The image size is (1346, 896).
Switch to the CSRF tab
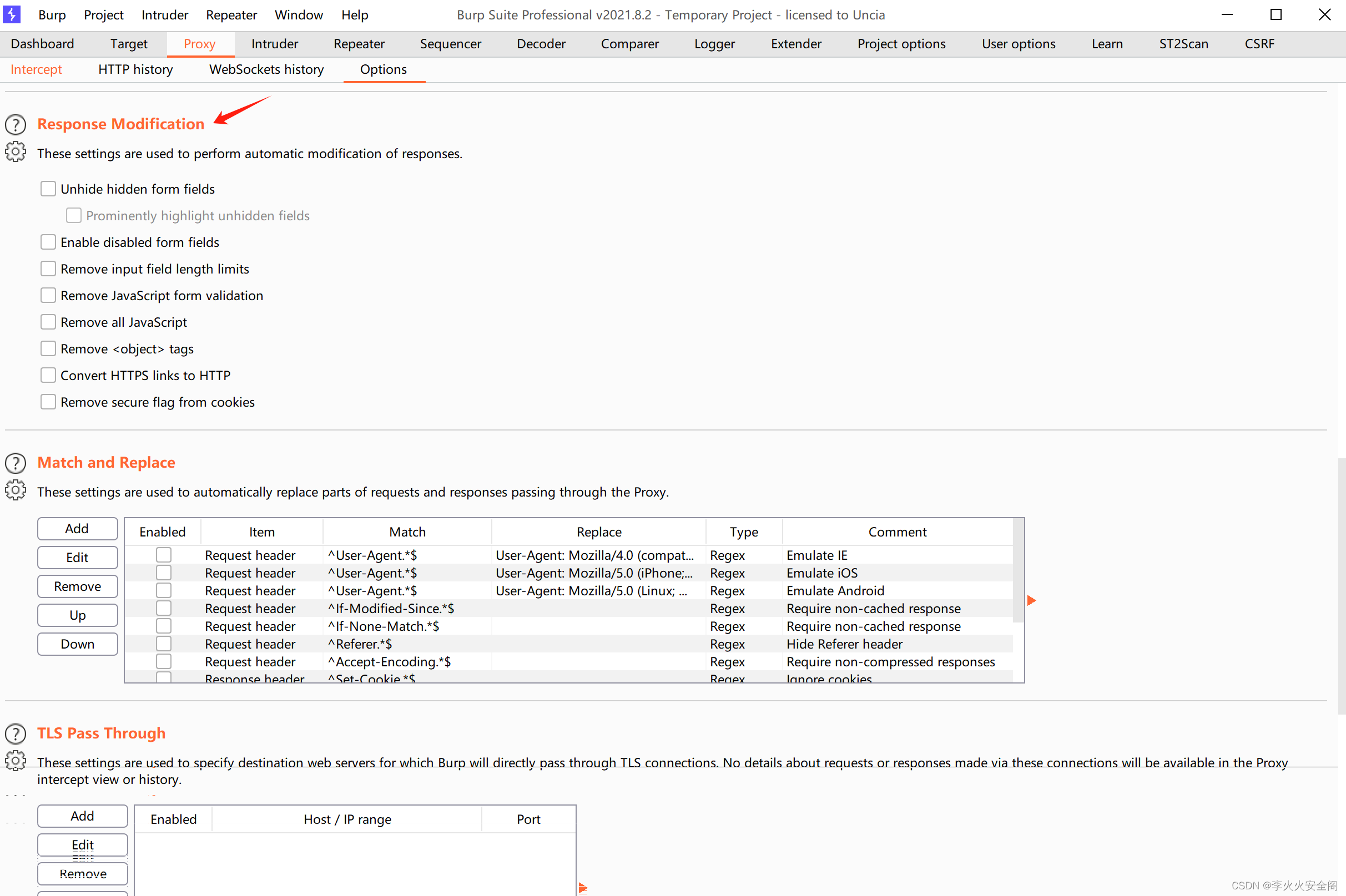pos(1260,44)
